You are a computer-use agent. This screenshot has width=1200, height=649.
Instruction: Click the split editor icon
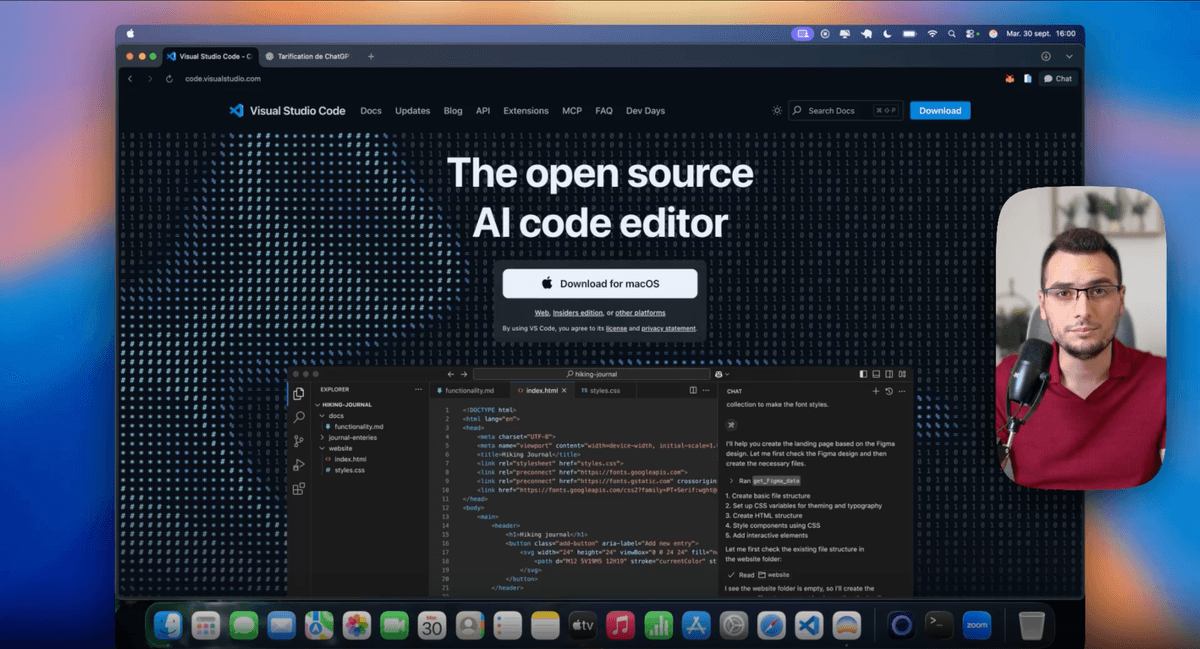tap(694, 390)
